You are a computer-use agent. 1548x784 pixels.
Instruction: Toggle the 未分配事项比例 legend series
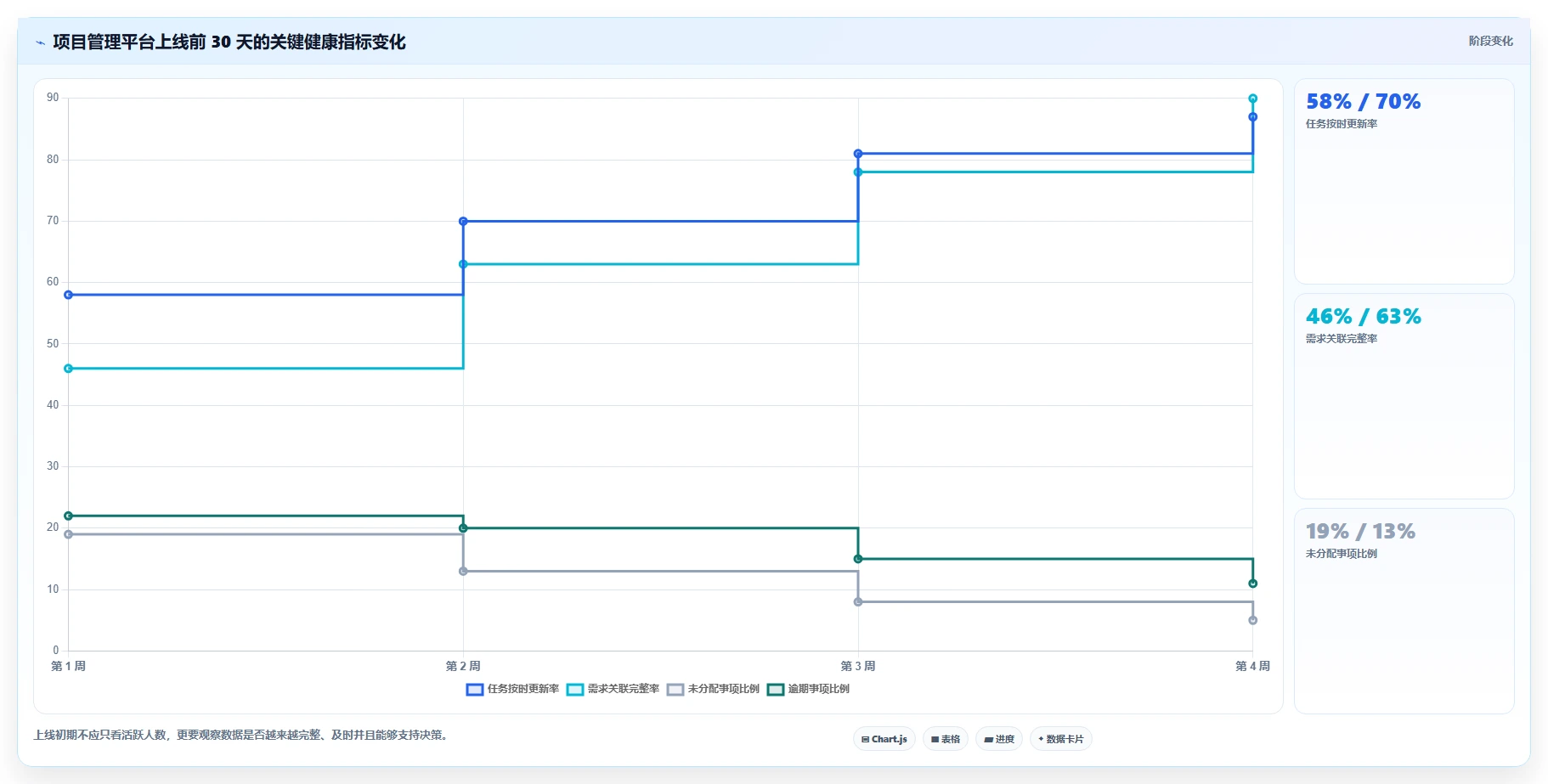coord(713,689)
